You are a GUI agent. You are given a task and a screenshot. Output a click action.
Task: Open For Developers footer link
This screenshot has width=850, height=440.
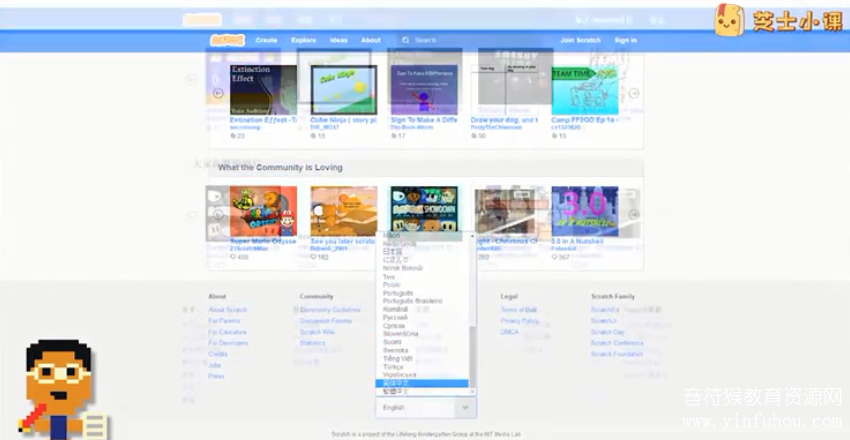[228, 343]
